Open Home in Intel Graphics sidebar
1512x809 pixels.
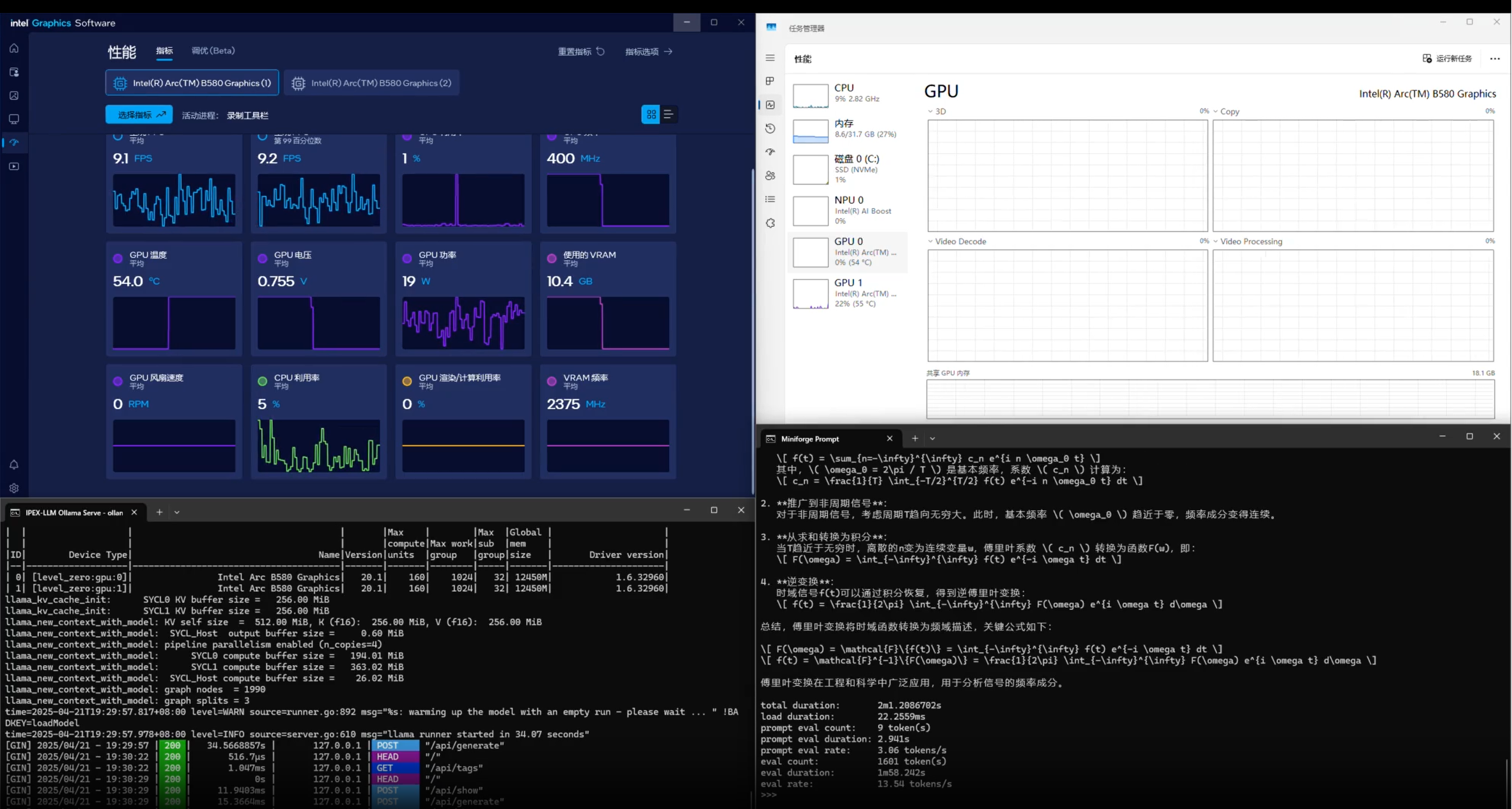[x=14, y=48]
